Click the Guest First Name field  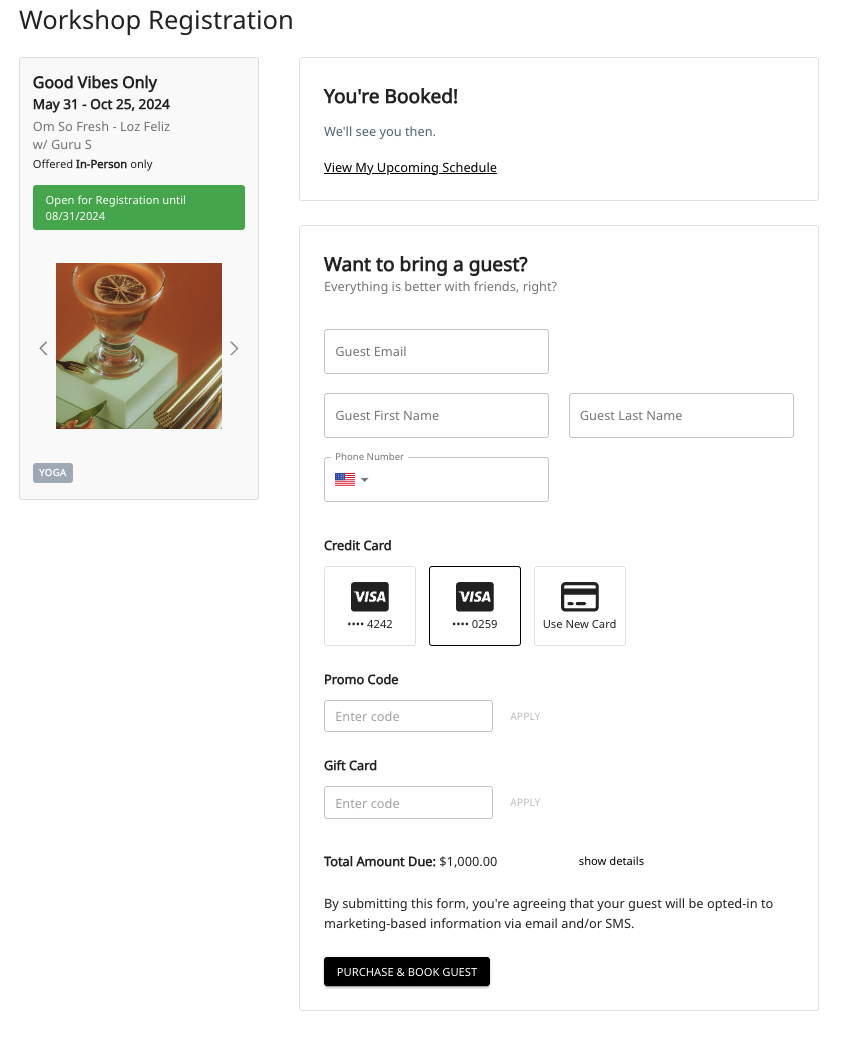click(436, 416)
